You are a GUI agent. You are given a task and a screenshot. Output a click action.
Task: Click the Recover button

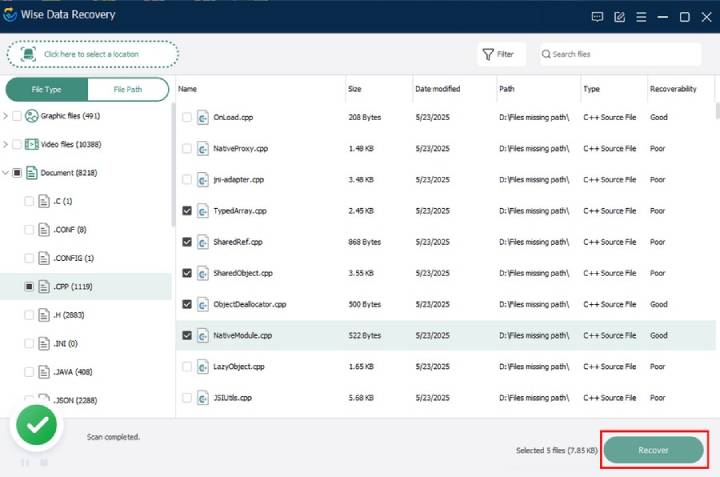653,450
